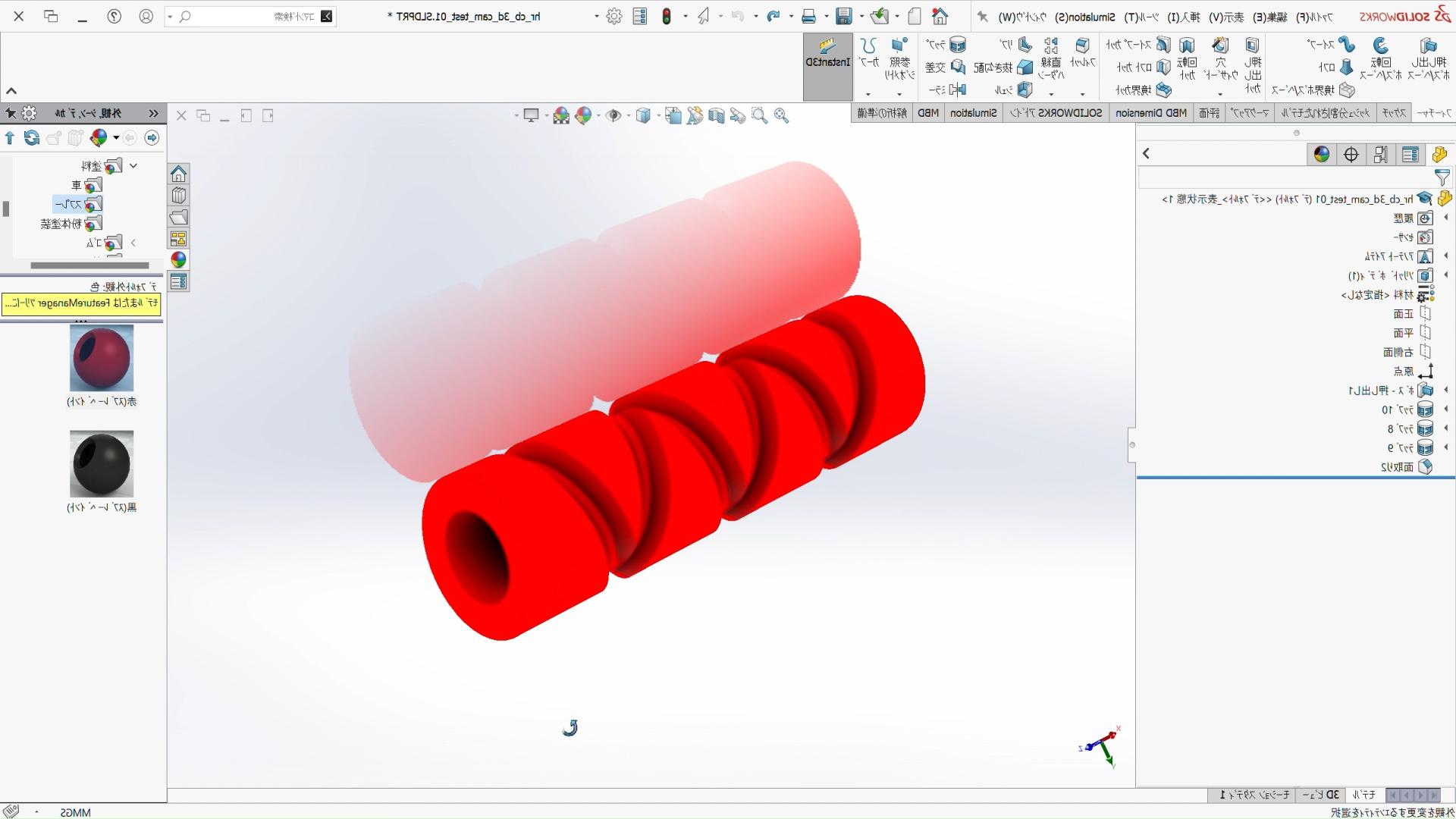The width and height of the screenshot is (1456, 819).
Task: Select the Wrap tool in the ribbon
Action: pos(946,45)
